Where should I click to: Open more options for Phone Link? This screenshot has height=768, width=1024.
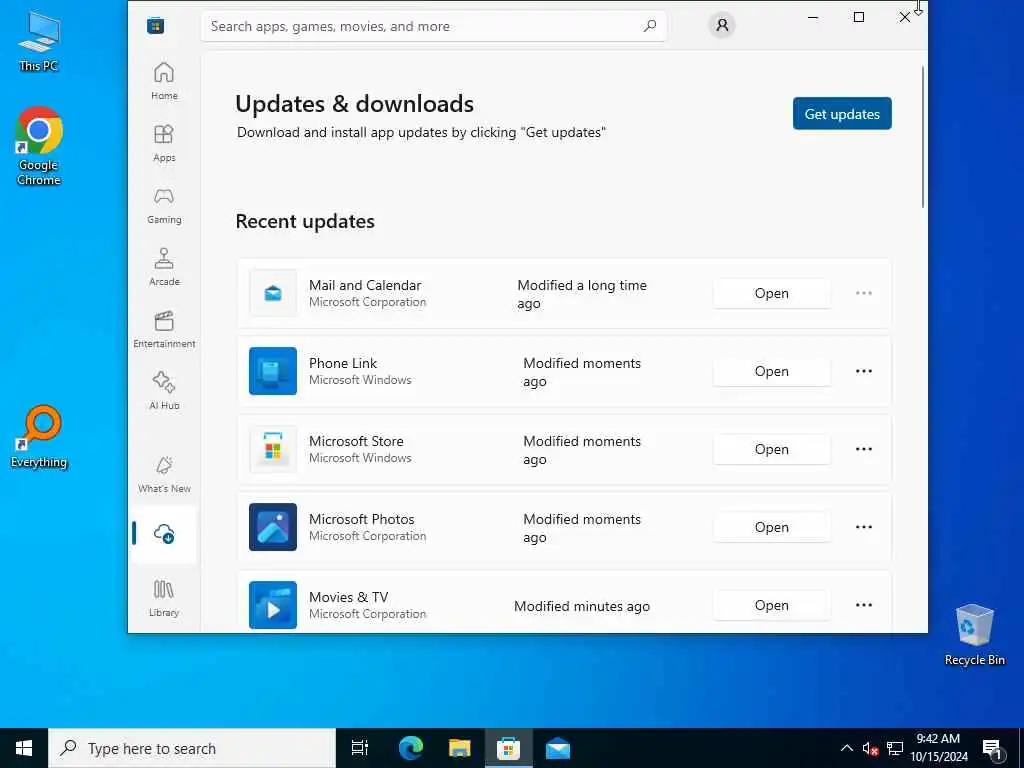[863, 371]
